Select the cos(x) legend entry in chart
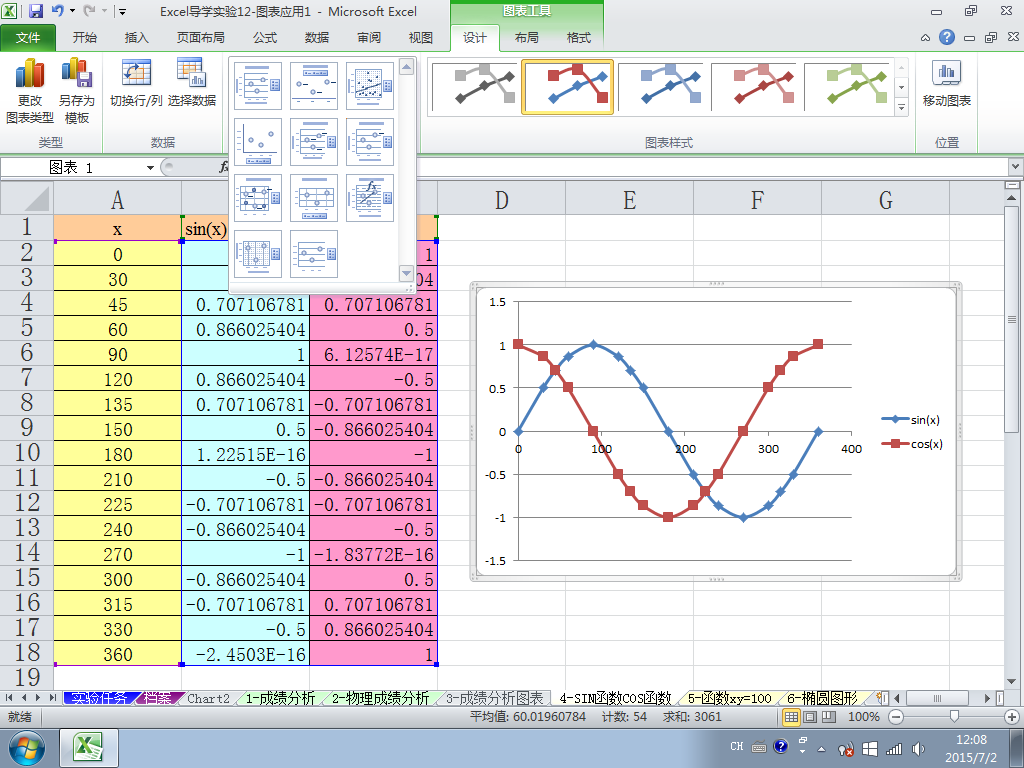 click(912, 444)
